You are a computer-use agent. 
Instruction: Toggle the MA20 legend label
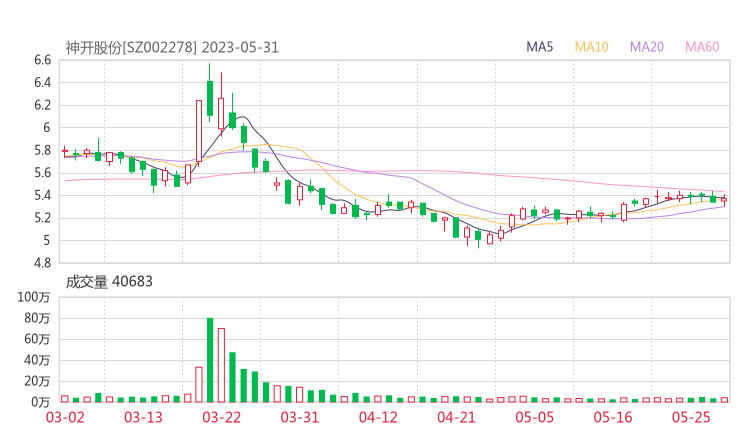[x=647, y=47]
